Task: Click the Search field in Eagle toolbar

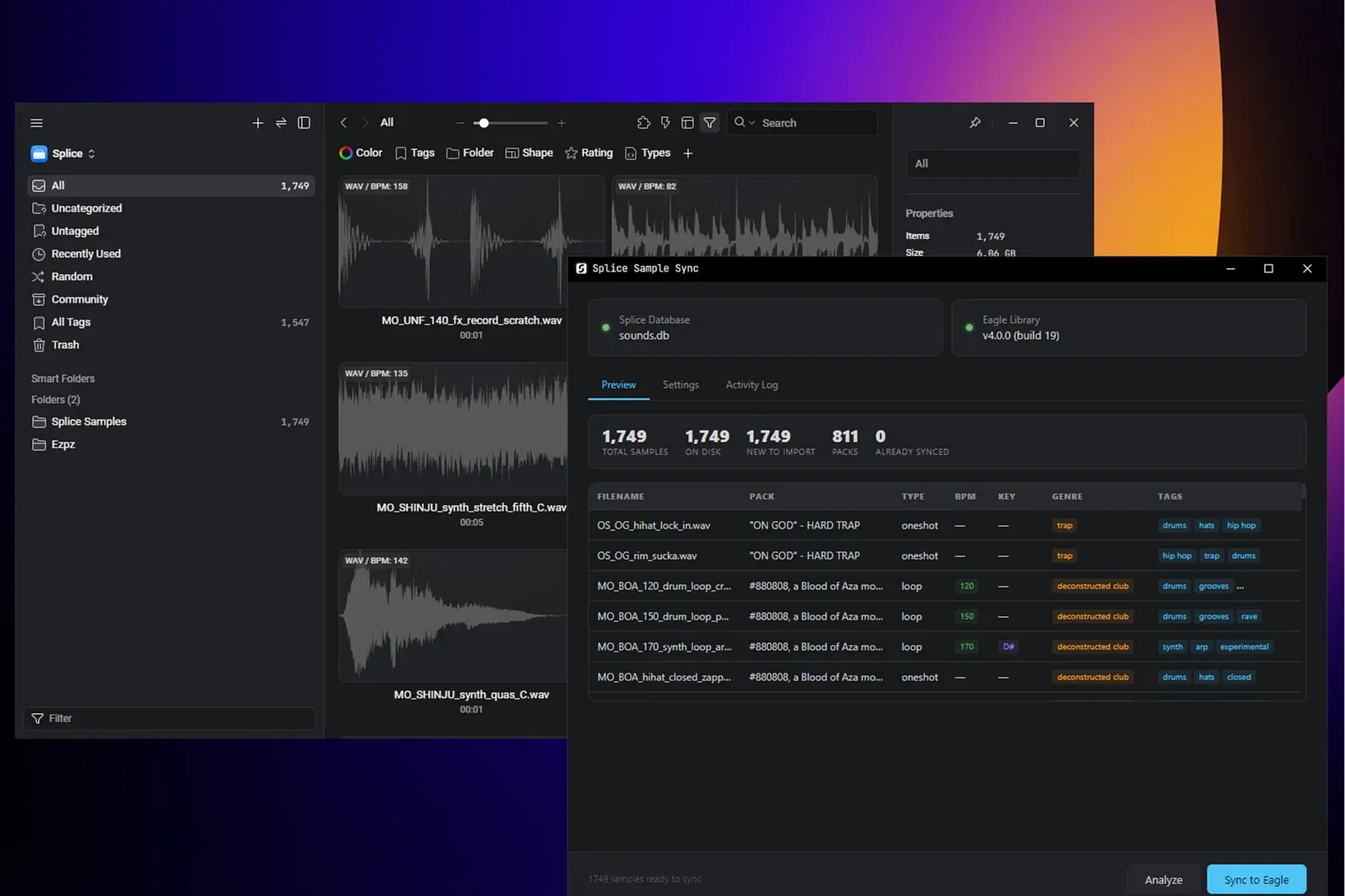Action: tap(802, 123)
